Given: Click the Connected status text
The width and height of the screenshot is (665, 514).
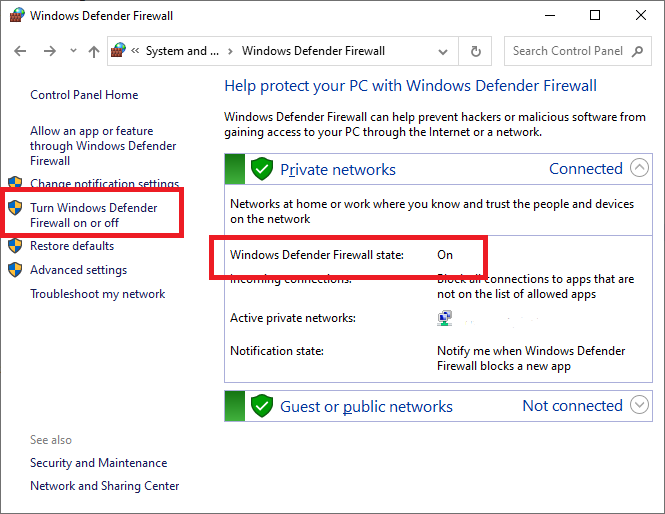Looking at the screenshot, I should (x=586, y=168).
